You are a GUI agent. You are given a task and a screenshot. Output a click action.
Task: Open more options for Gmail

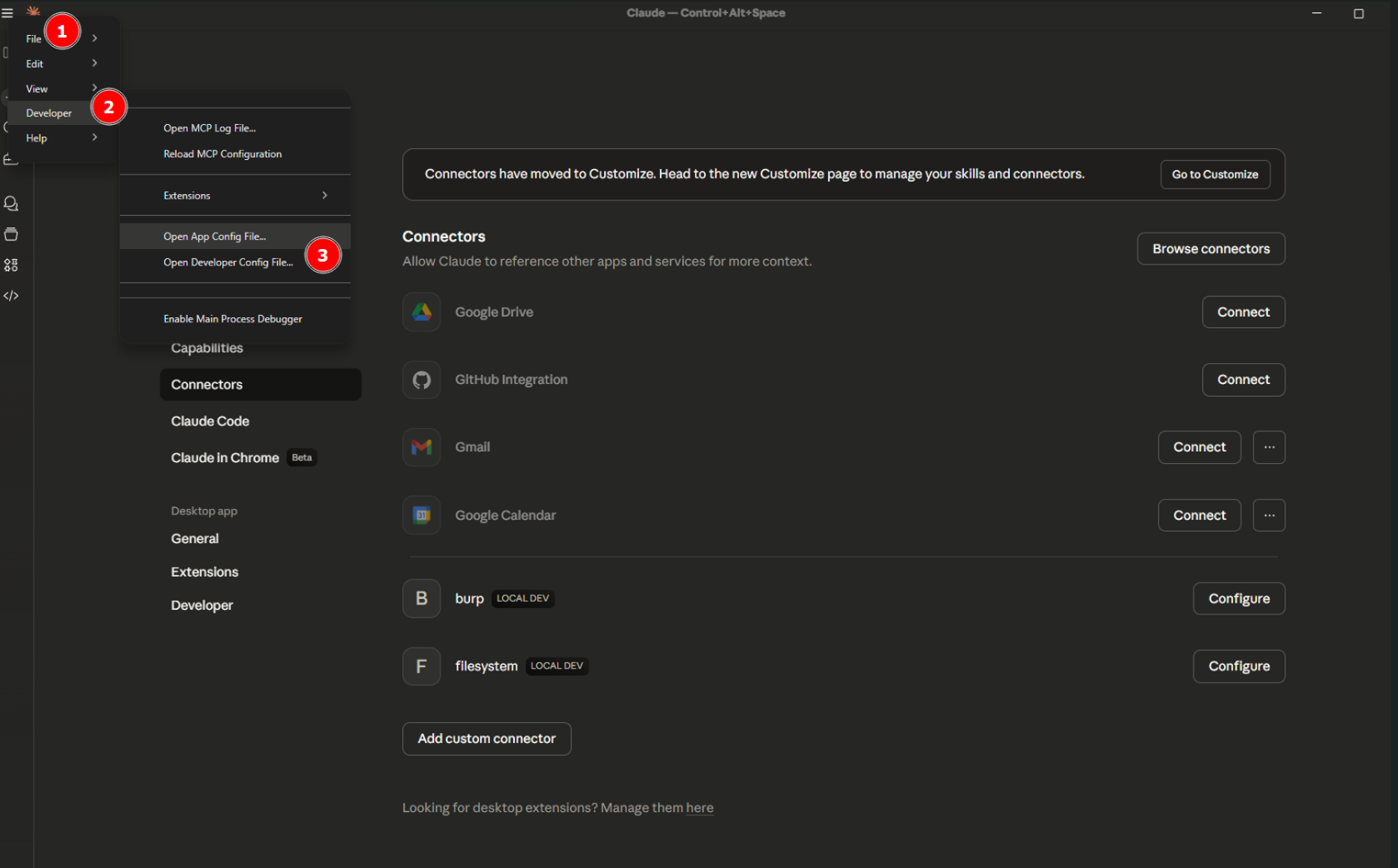(1268, 447)
